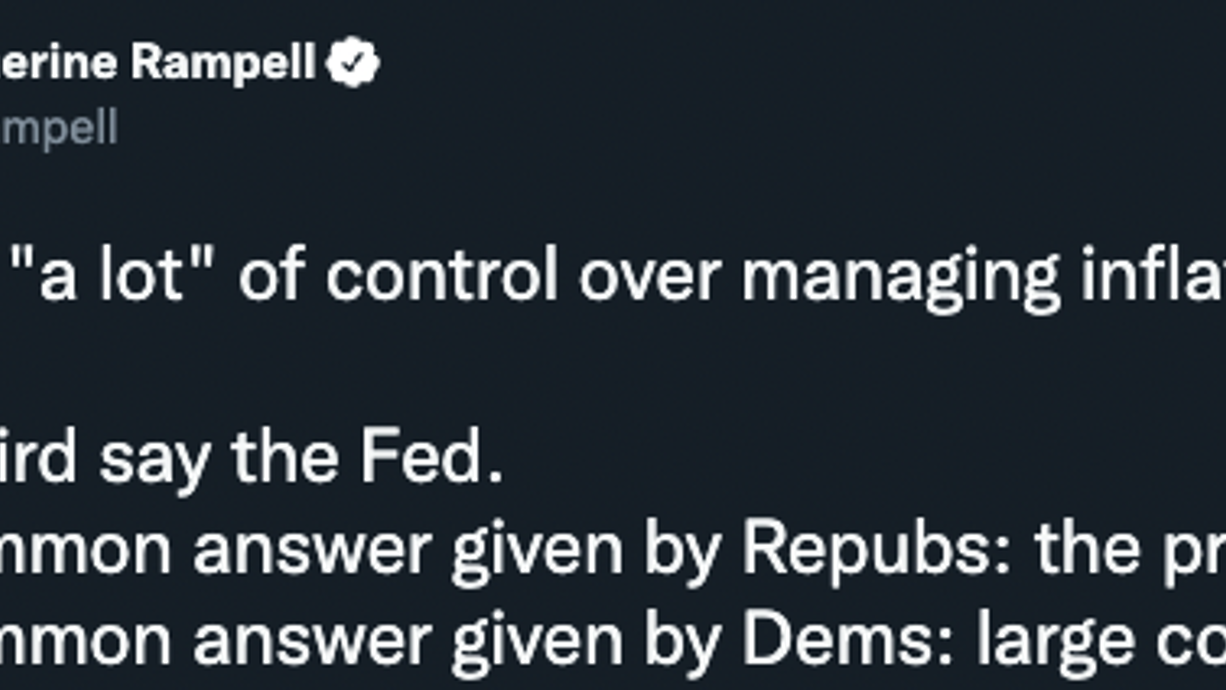This screenshot has width=1226, height=690.
Task: Click the tweet line about managing inflation
Action: pyautogui.click(x=613, y=274)
